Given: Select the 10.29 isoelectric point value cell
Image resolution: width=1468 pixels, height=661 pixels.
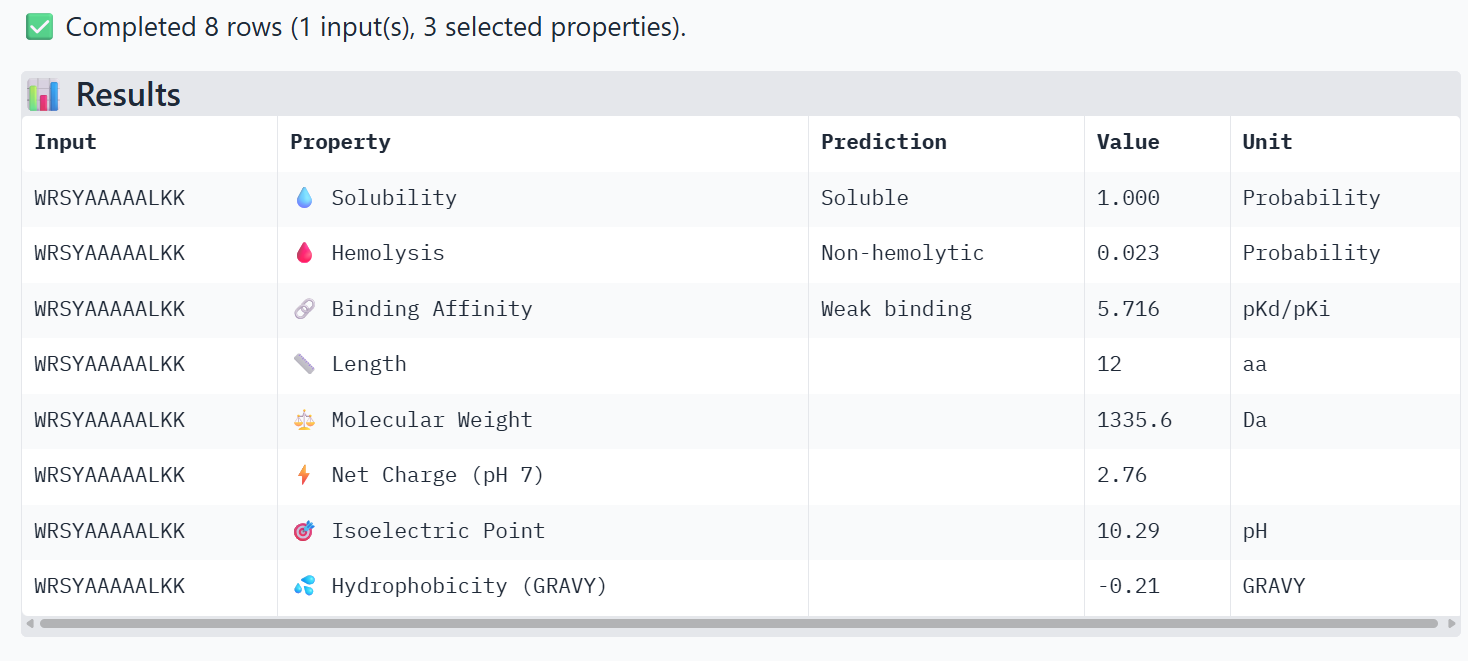Looking at the screenshot, I should click(x=1157, y=531).
